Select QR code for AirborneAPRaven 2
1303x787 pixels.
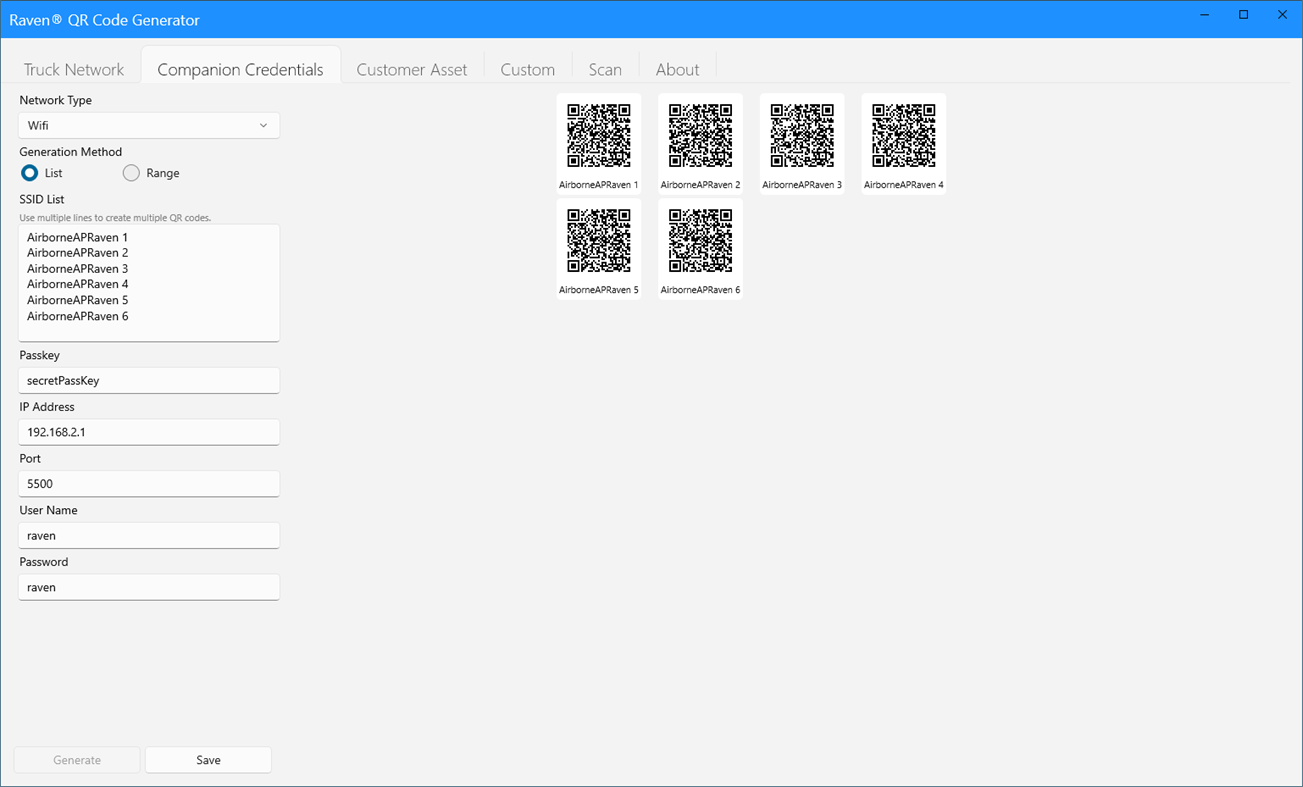[x=700, y=143]
